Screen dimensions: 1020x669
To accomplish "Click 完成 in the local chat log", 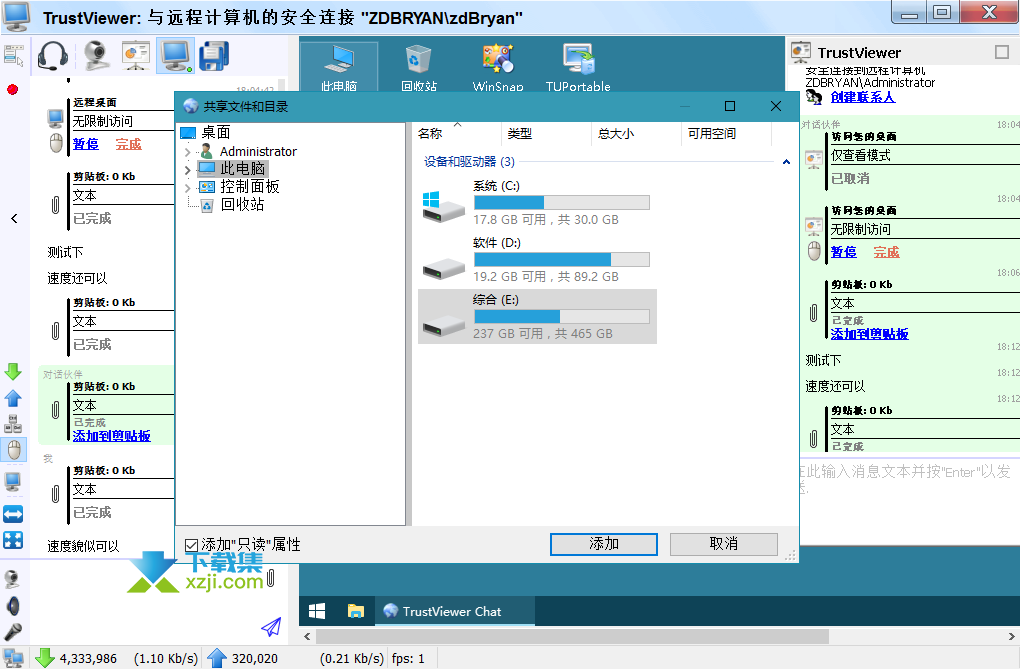I will [128, 144].
